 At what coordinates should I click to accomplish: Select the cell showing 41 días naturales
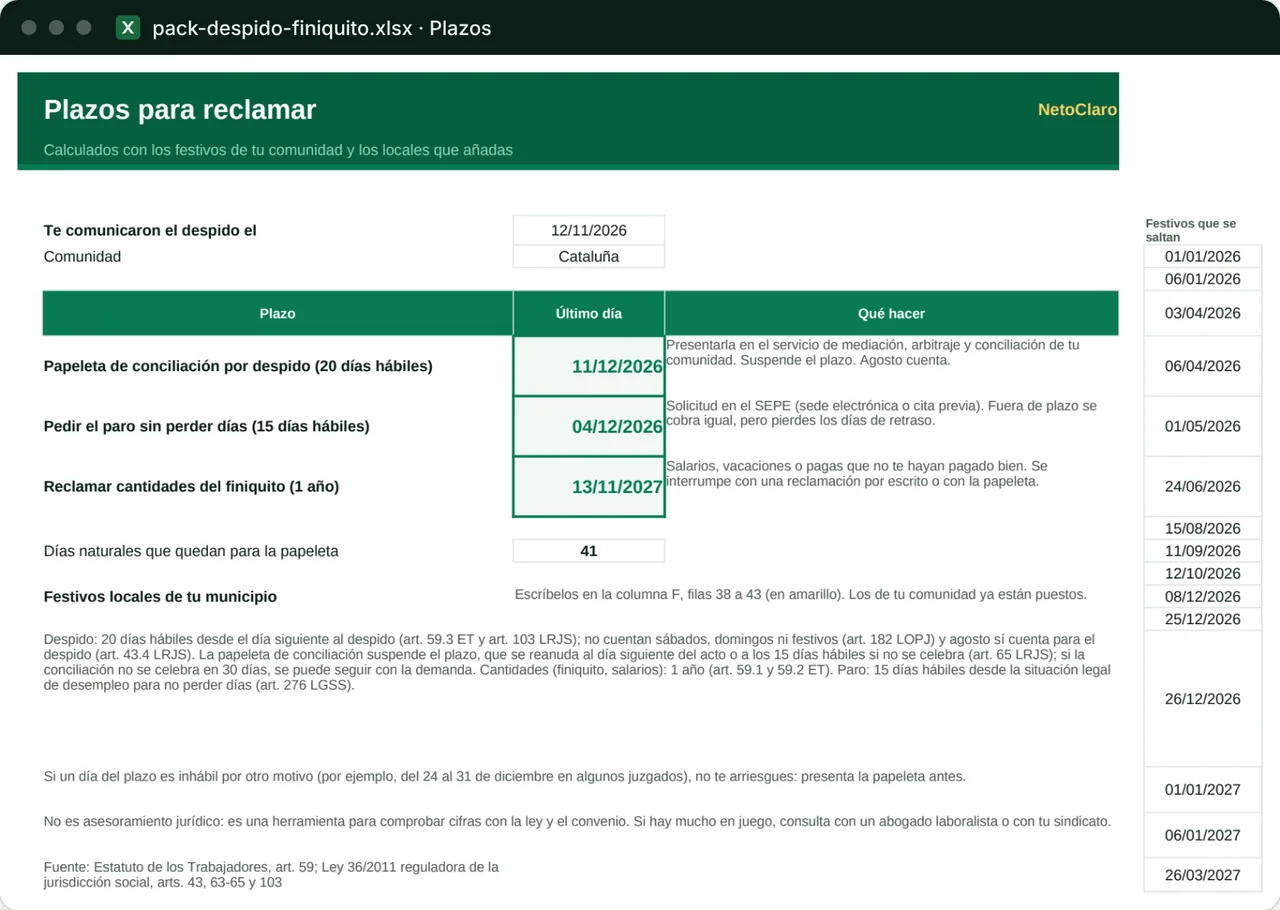[x=589, y=551]
